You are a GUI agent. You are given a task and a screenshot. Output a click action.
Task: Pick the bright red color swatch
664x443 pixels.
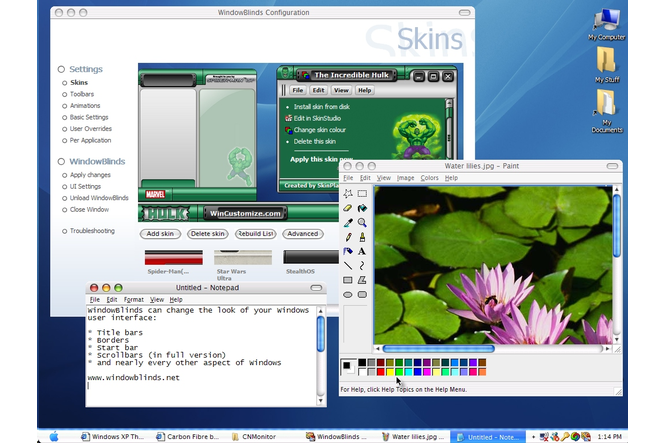[x=380, y=372]
